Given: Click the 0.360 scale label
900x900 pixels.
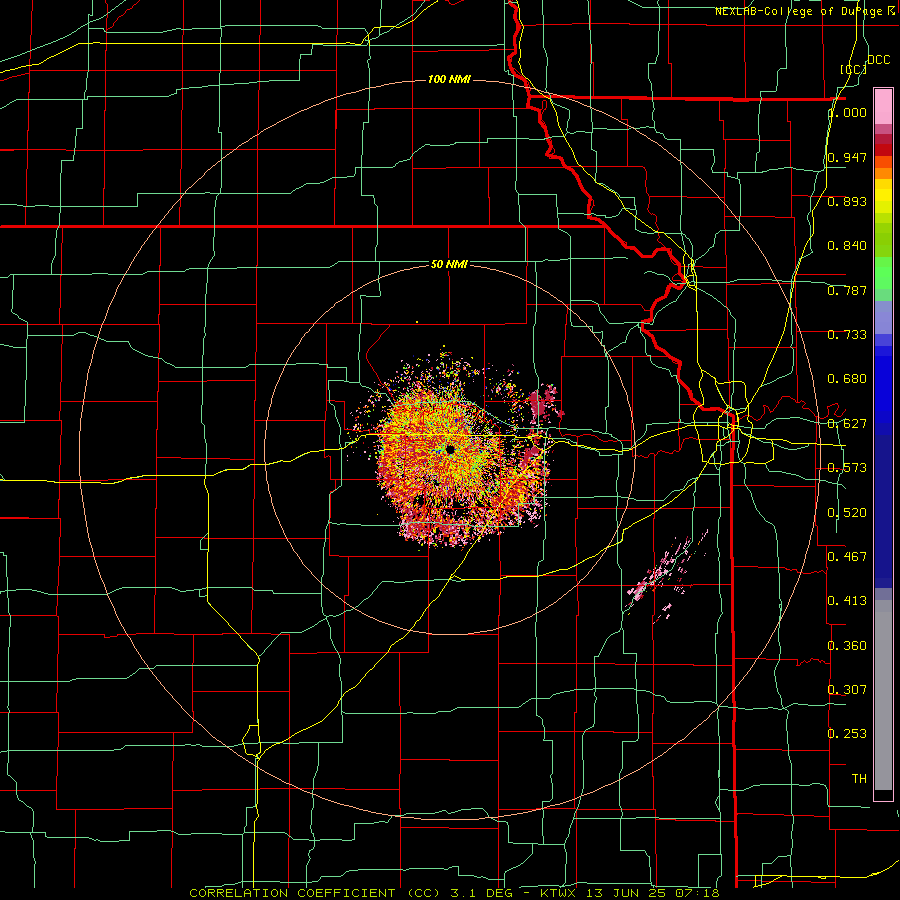Looking at the screenshot, I should tap(847, 646).
